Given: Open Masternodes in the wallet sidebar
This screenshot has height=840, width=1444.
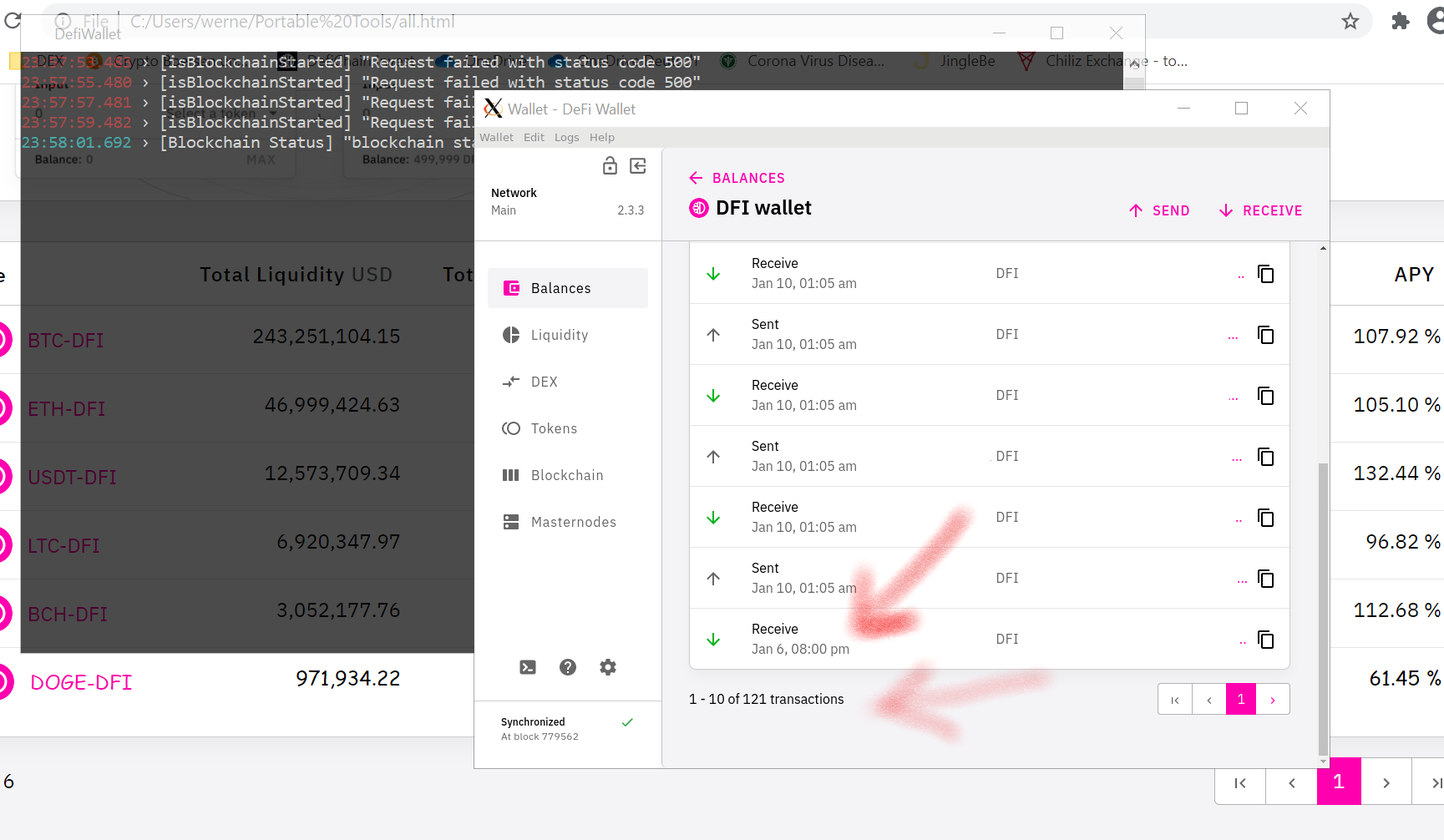Looking at the screenshot, I should pos(568,522).
